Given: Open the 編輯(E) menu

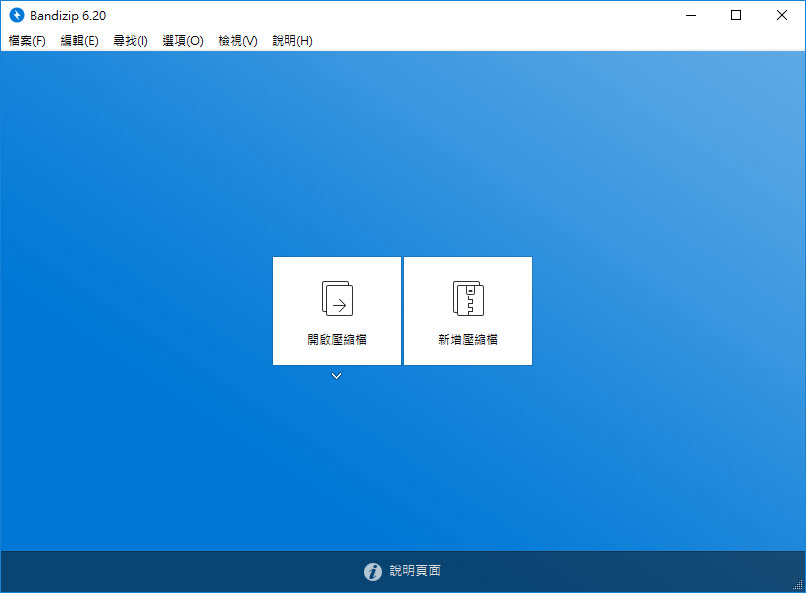Looking at the screenshot, I should pyautogui.click(x=80, y=41).
